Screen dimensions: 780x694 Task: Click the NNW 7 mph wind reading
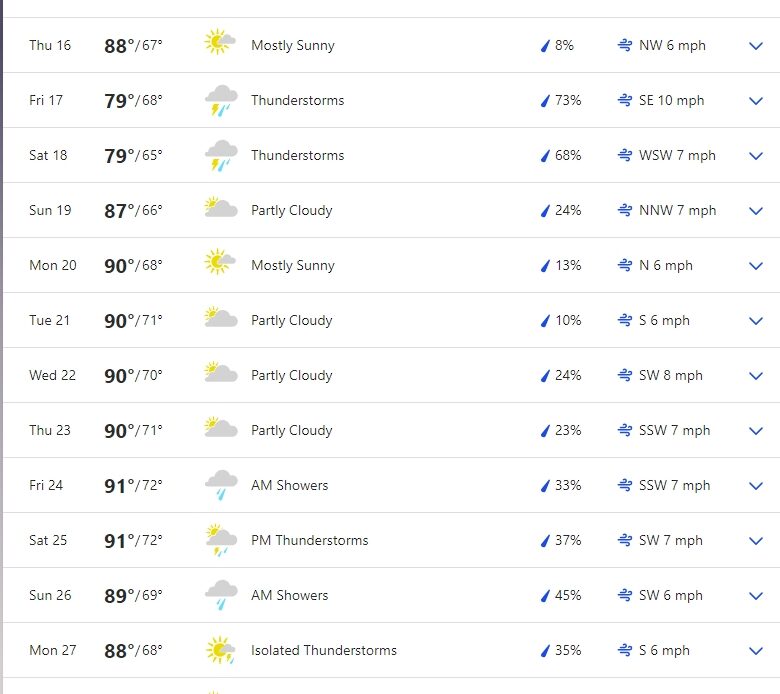677,210
